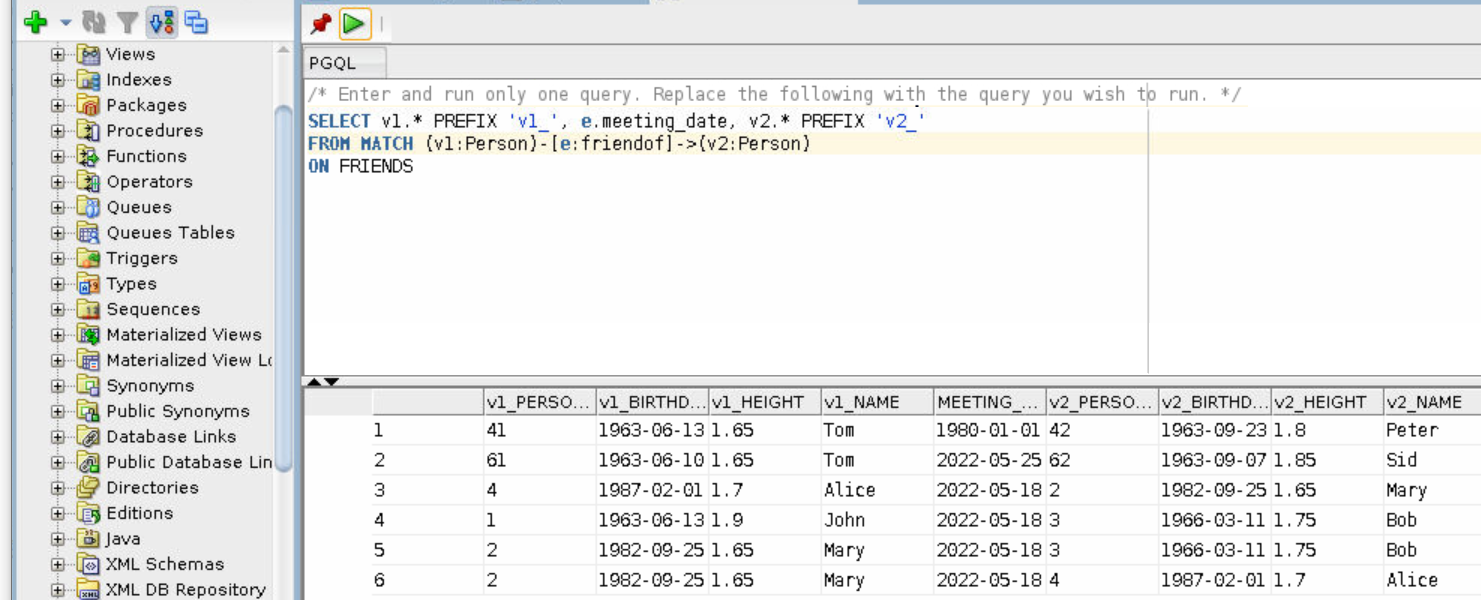The image size is (1481, 600).
Task: Click the Queues folder icon
Action: point(89,207)
